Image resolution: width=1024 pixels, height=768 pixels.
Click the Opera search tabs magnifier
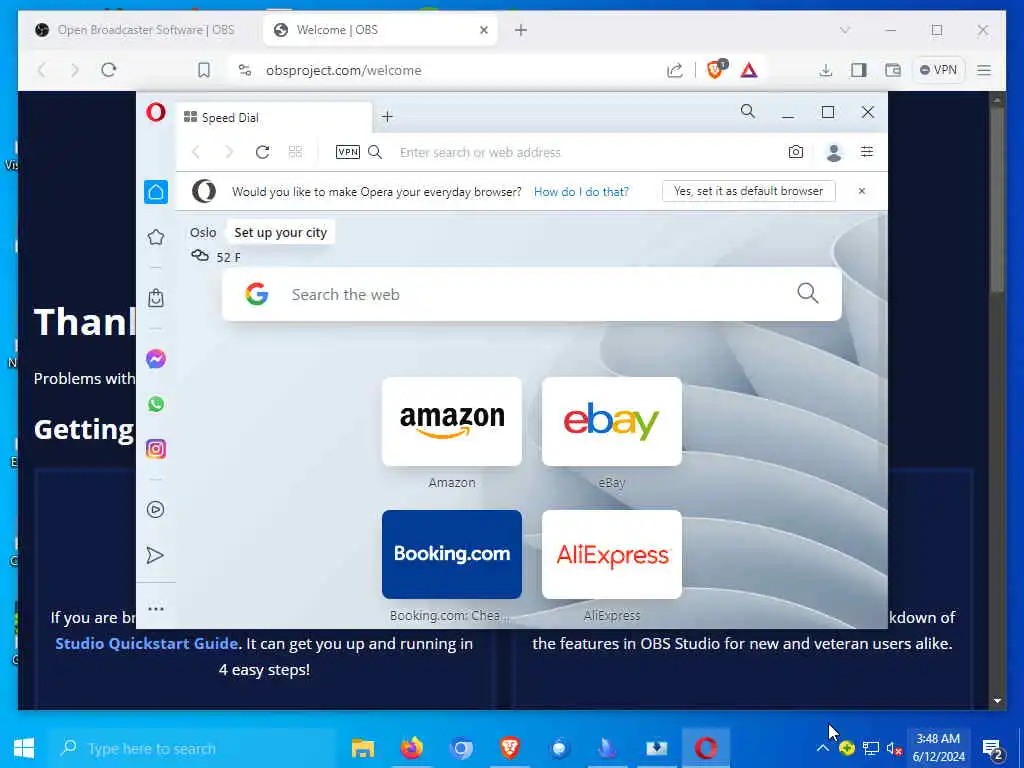click(x=748, y=112)
